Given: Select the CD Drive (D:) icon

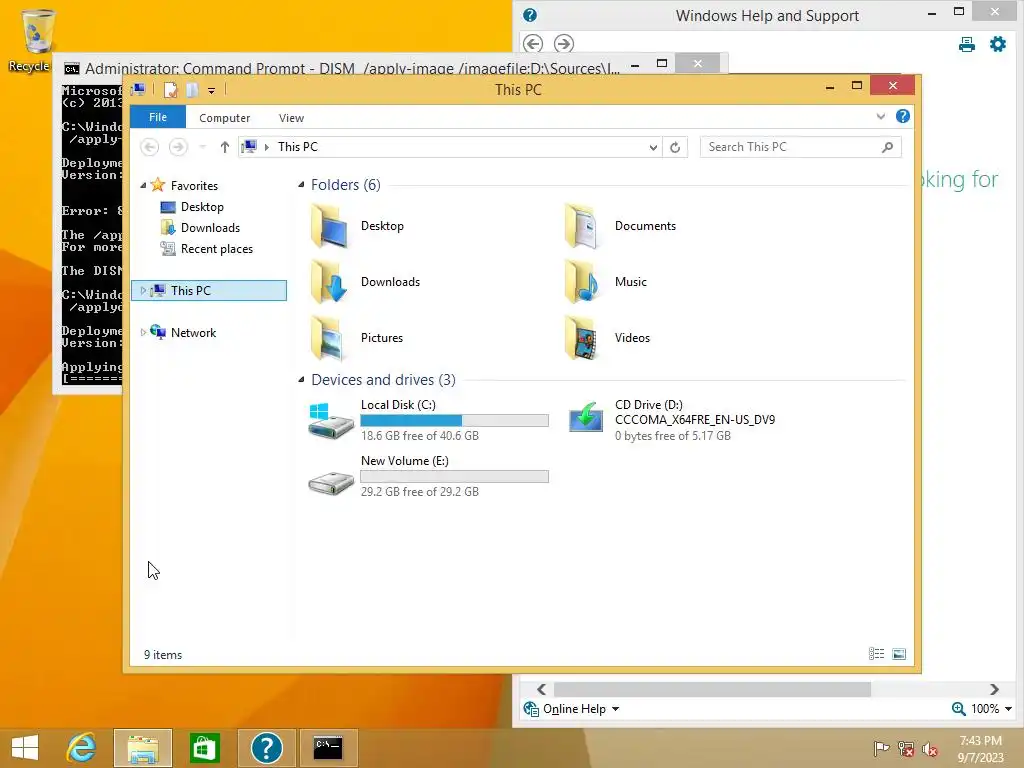Looking at the screenshot, I should 585,417.
